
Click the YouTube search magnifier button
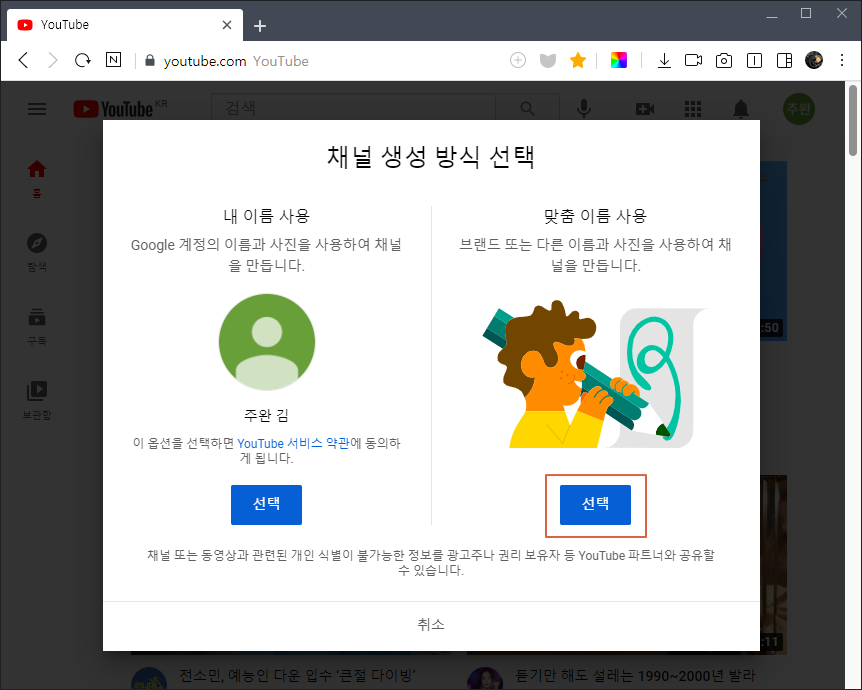(x=527, y=109)
